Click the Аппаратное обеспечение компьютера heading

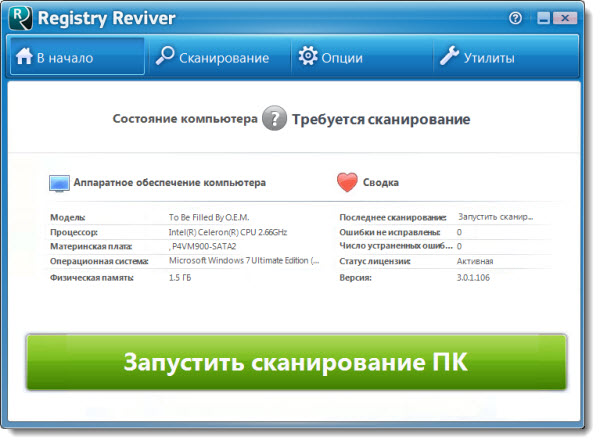(170, 184)
